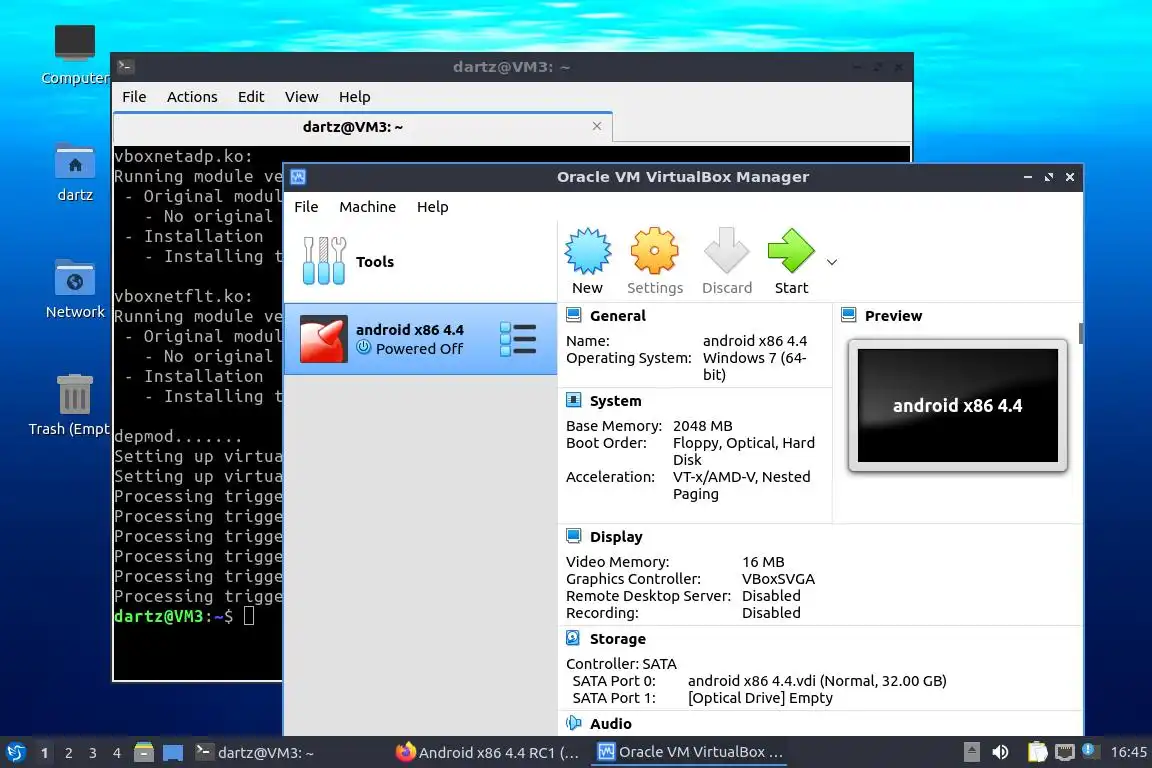Open the dartz home folder icon
This screenshot has height=768, width=1152.
click(75, 172)
